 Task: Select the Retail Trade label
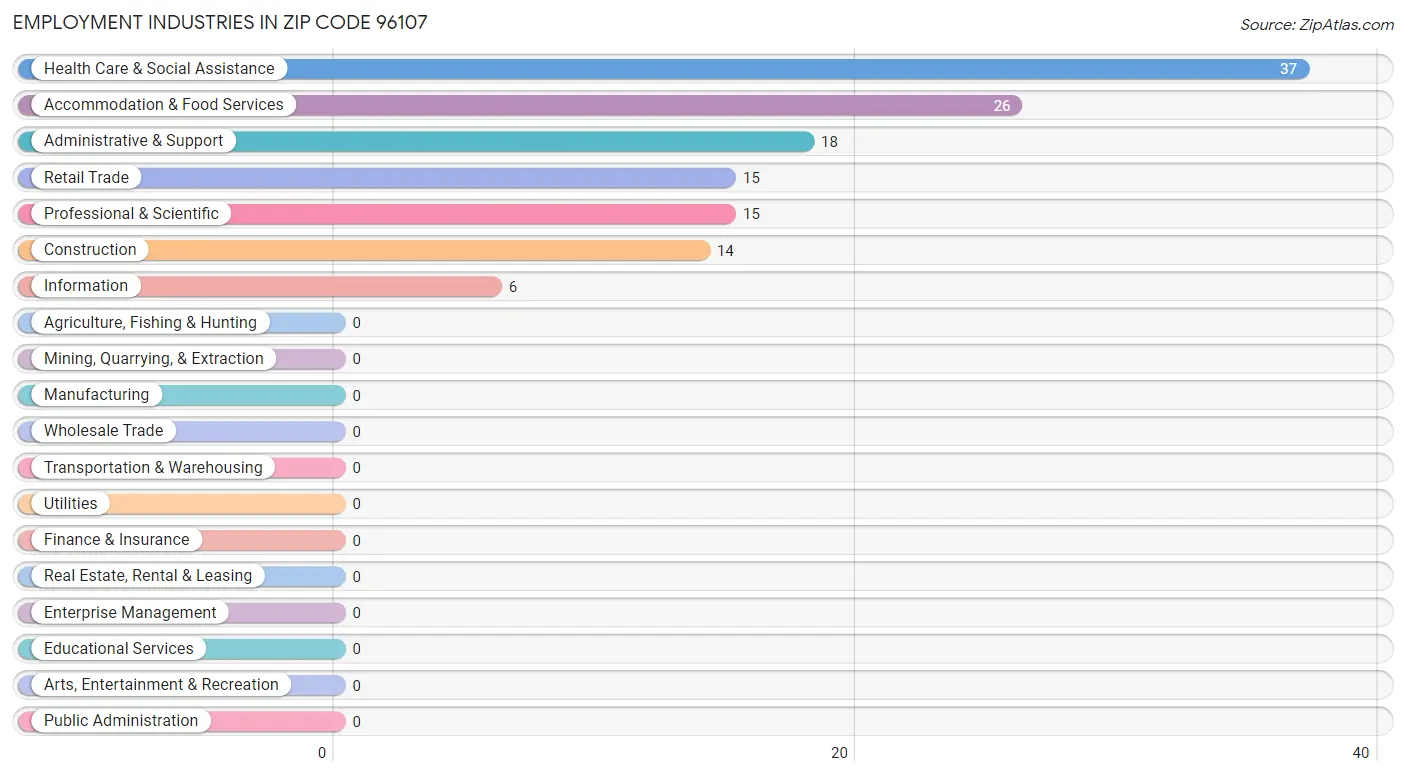pyautogui.click(x=86, y=177)
